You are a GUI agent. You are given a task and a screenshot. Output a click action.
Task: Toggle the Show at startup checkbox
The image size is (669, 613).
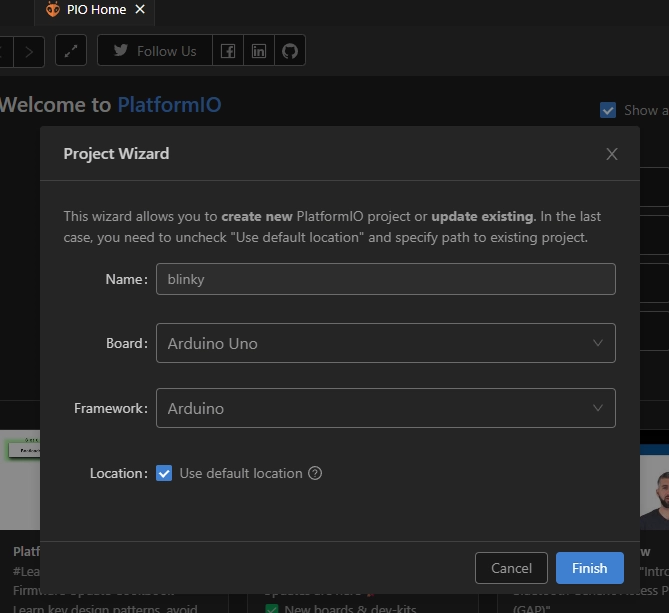point(608,110)
